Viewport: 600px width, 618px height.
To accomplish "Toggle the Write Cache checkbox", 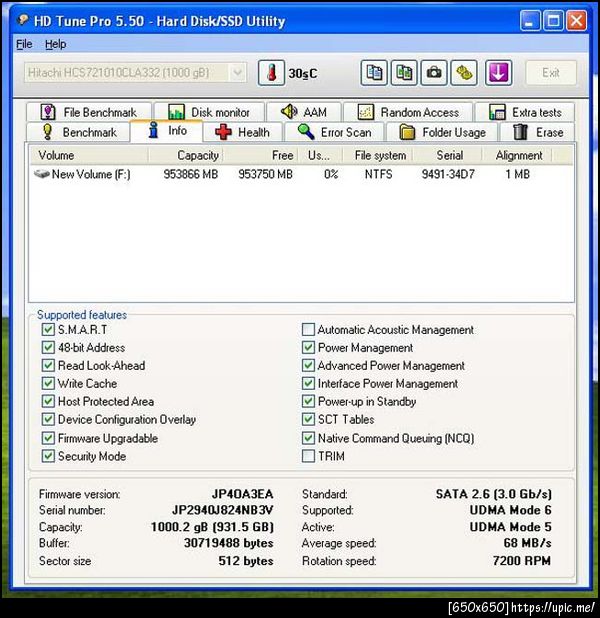I will [x=48, y=383].
